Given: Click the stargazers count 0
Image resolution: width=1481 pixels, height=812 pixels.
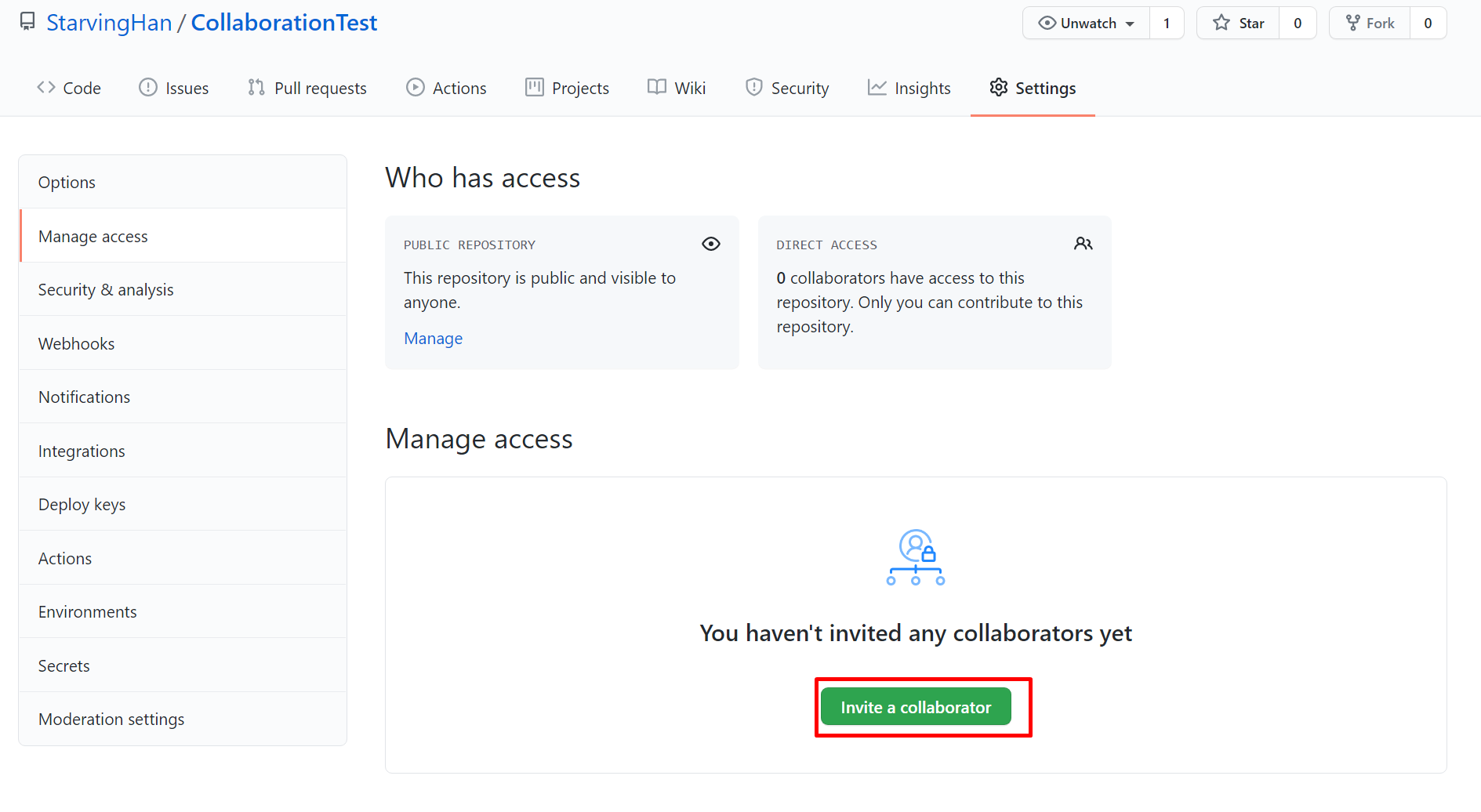Looking at the screenshot, I should 1298,23.
